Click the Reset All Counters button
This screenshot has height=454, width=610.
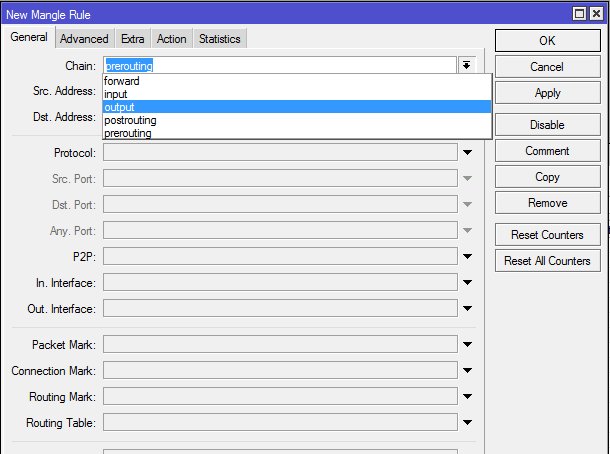pyautogui.click(x=547, y=261)
